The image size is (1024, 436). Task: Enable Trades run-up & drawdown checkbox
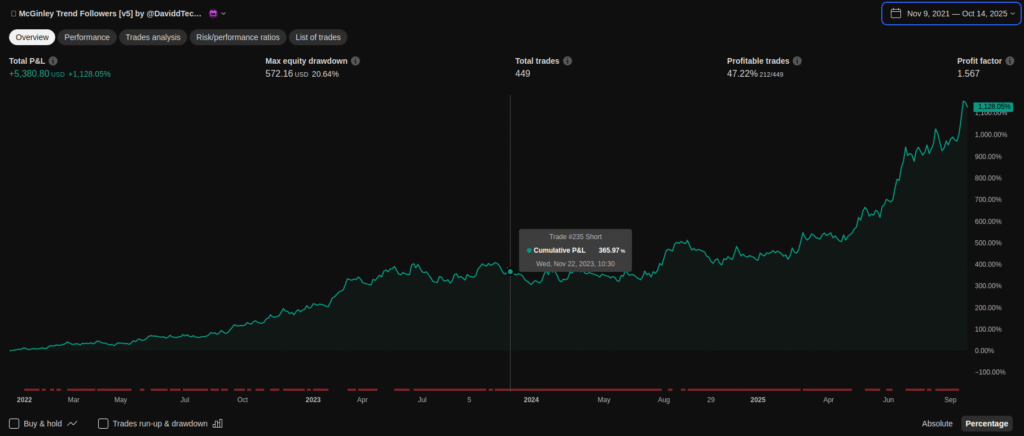pyautogui.click(x=104, y=423)
